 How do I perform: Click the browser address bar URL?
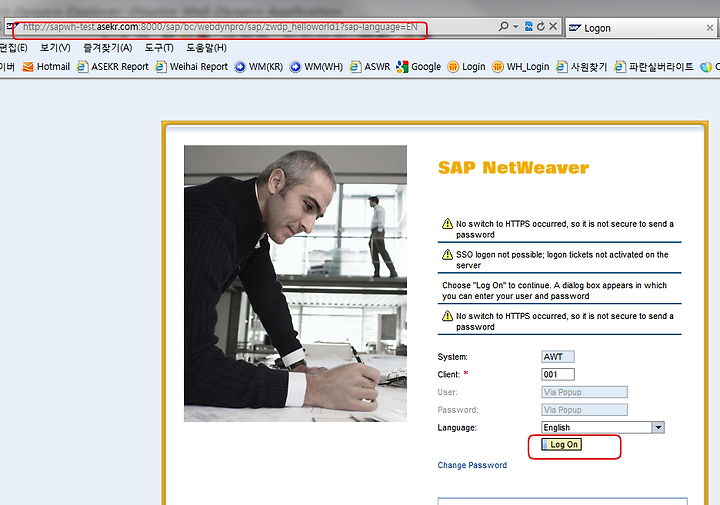[x=220, y=27]
